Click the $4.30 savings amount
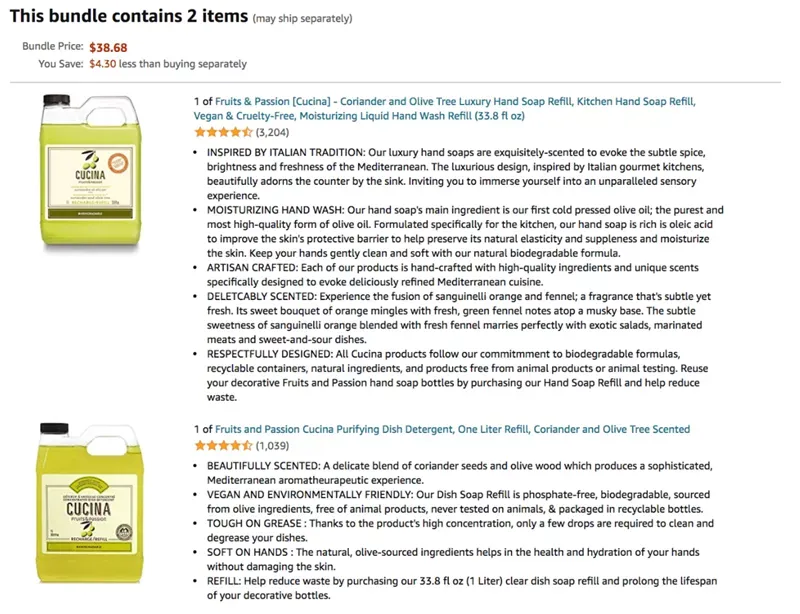The height and width of the screenshot is (614, 800). click(103, 64)
